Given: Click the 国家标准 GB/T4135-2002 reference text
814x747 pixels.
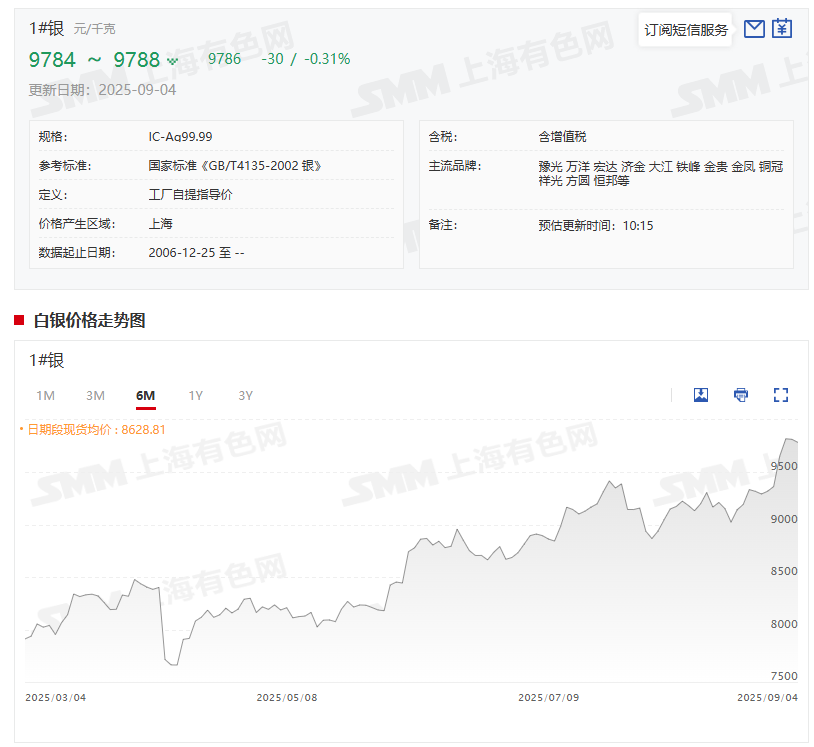Looking at the screenshot, I should pyautogui.click(x=235, y=166).
